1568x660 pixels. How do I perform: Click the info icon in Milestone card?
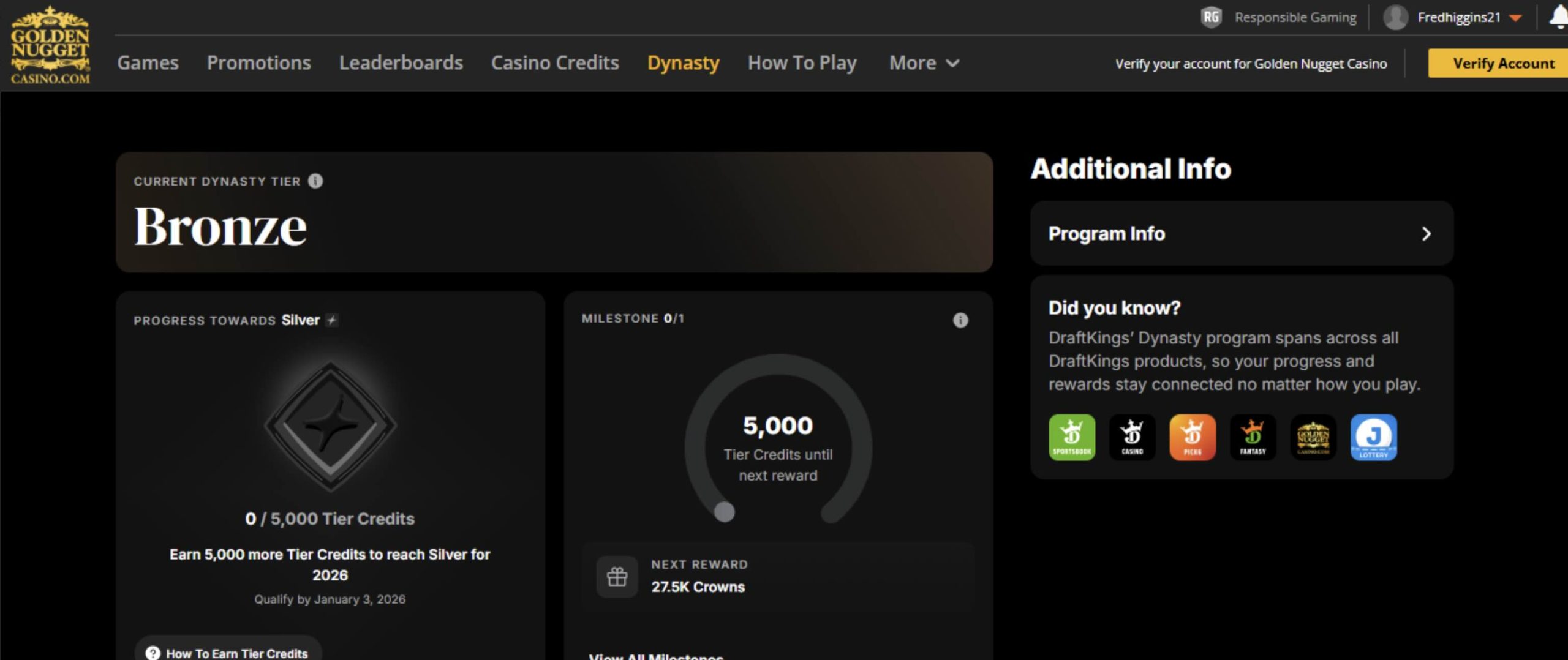coord(960,320)
